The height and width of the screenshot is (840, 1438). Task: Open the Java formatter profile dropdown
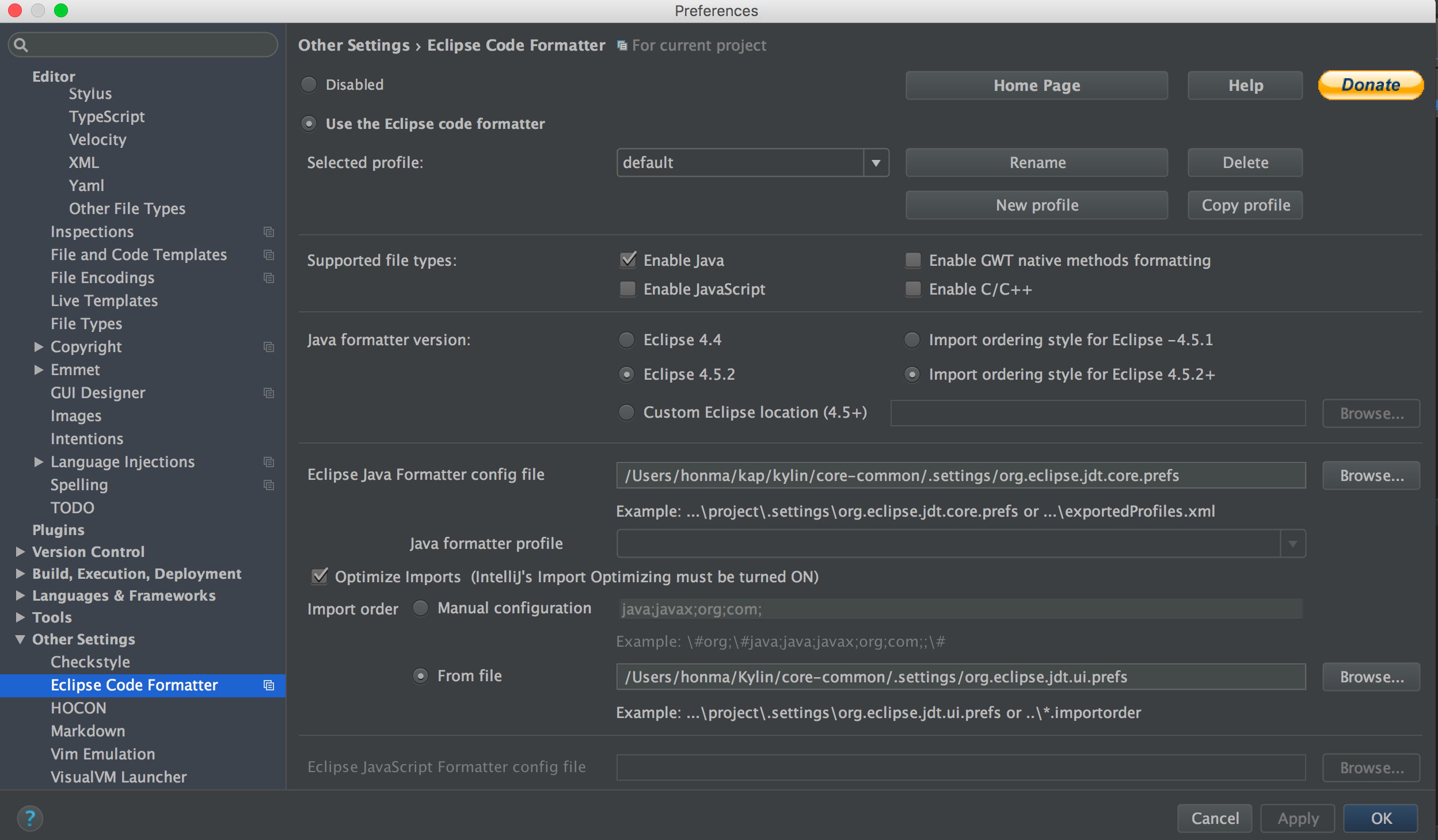point(1292,544)
